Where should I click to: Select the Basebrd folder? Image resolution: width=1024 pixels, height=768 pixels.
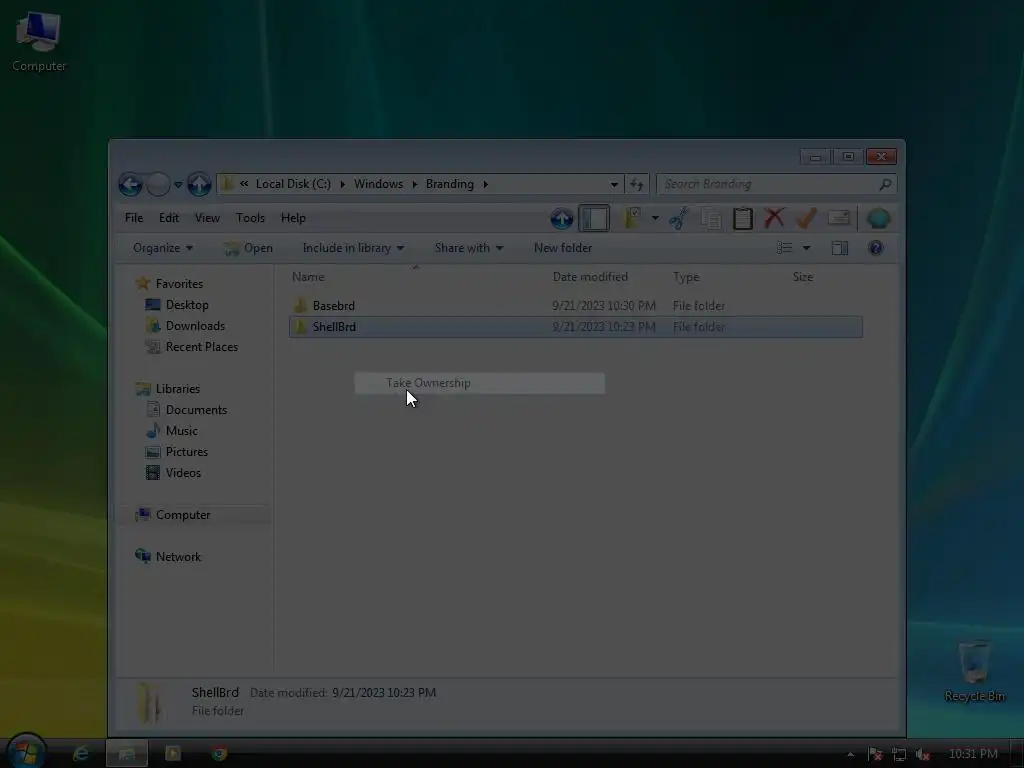333,306
